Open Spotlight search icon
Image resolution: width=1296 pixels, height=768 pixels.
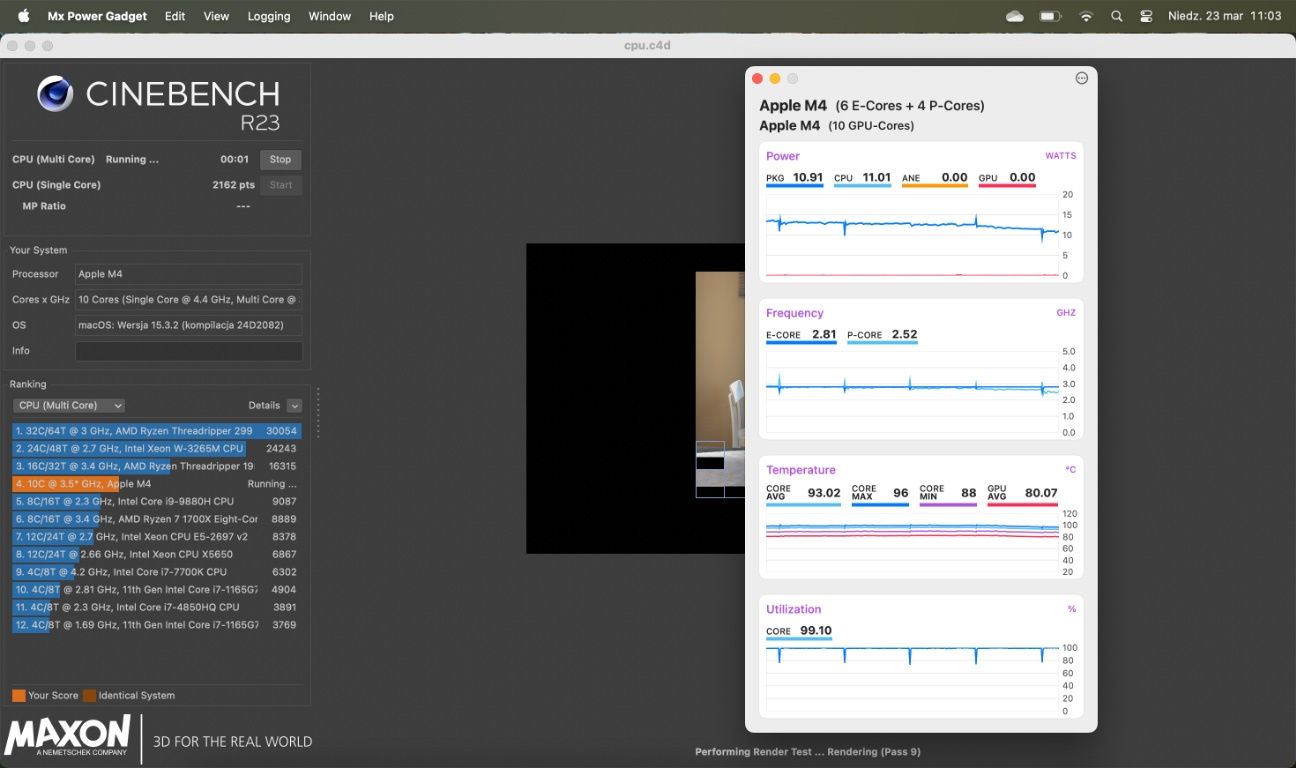[1117, 16]
